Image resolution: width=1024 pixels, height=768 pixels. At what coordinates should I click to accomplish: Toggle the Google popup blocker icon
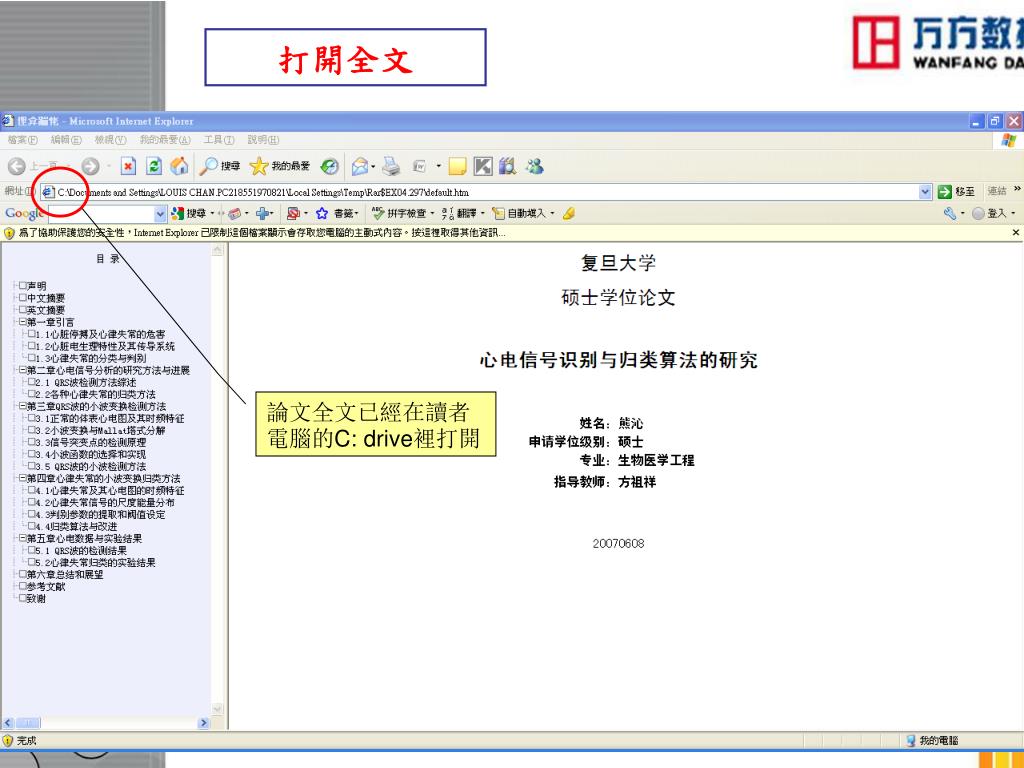[x=293, y=214]
